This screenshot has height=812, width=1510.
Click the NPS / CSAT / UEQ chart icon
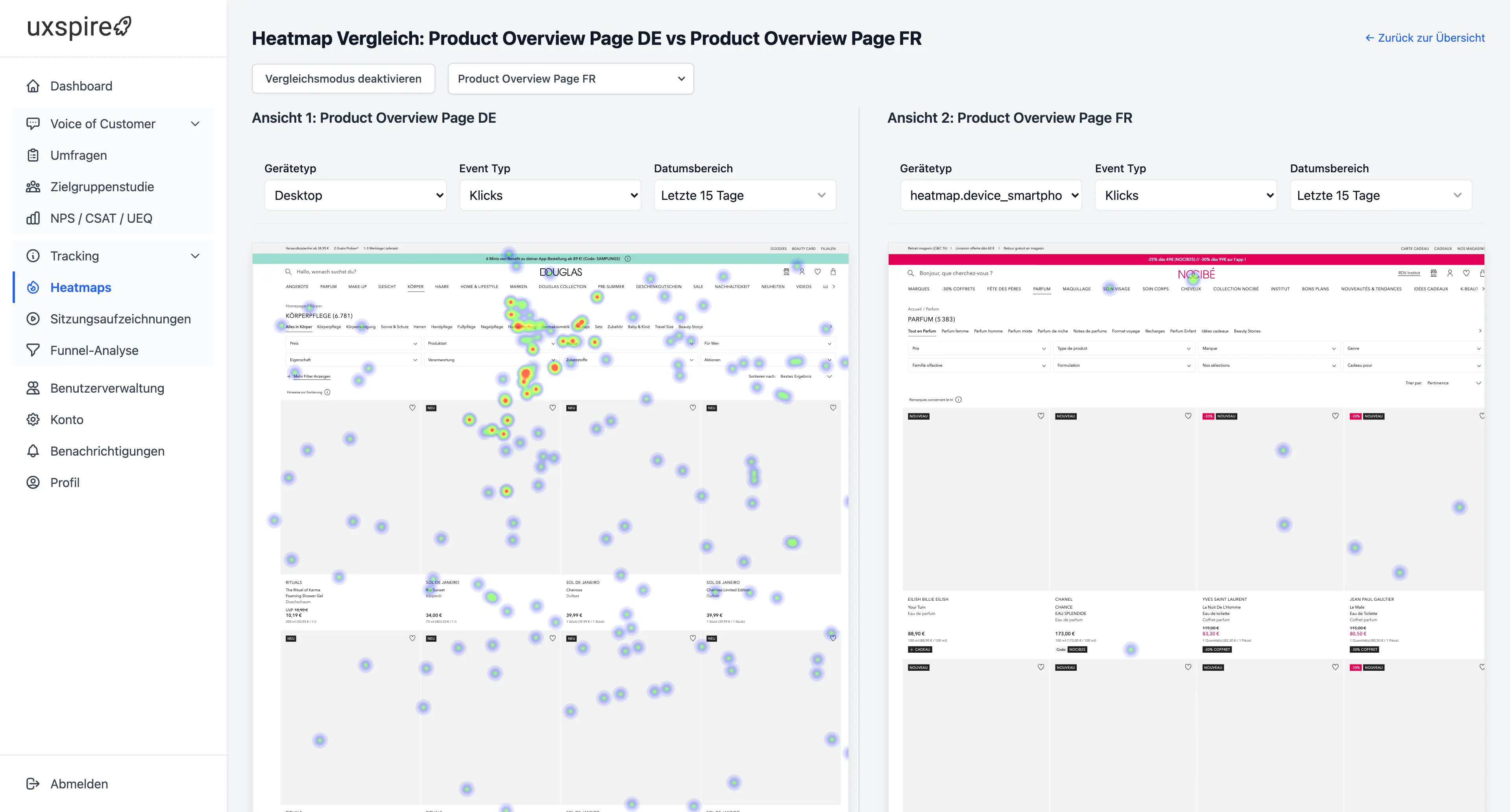[33, 218]
